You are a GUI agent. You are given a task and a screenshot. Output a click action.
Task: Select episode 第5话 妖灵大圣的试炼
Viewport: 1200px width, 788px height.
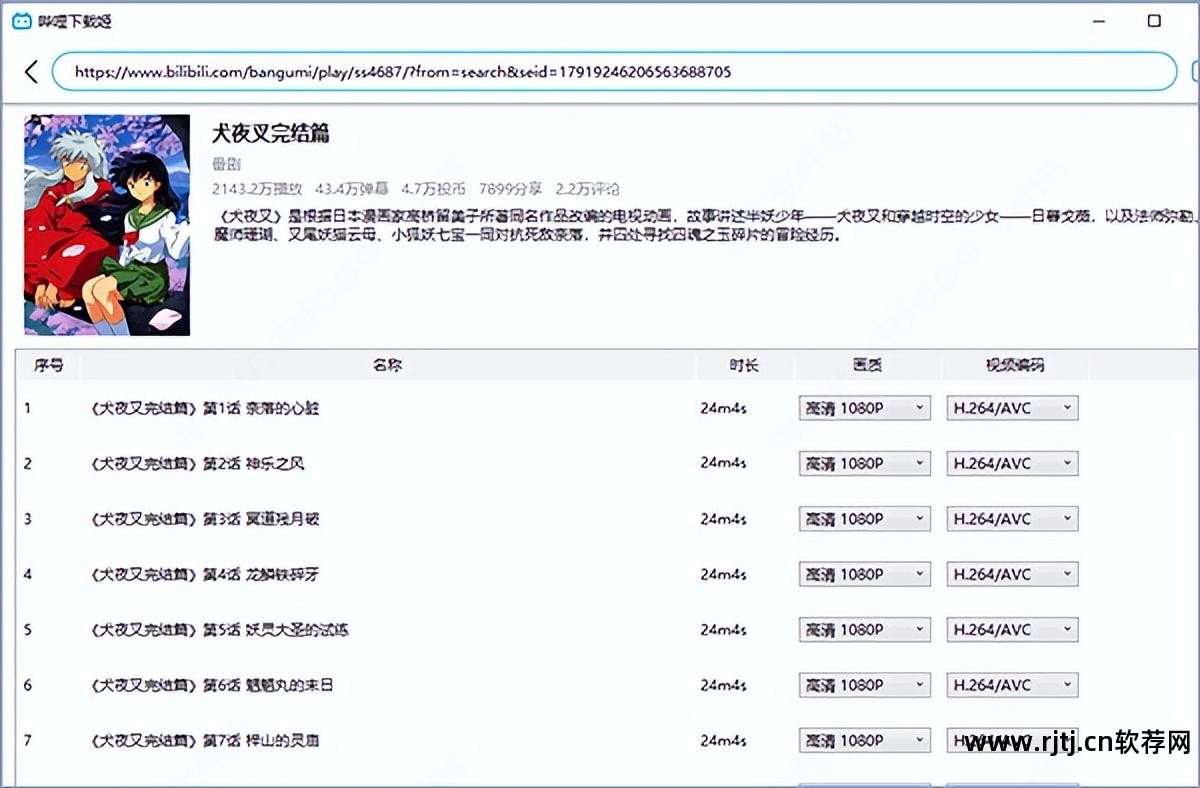click(219, 630)
